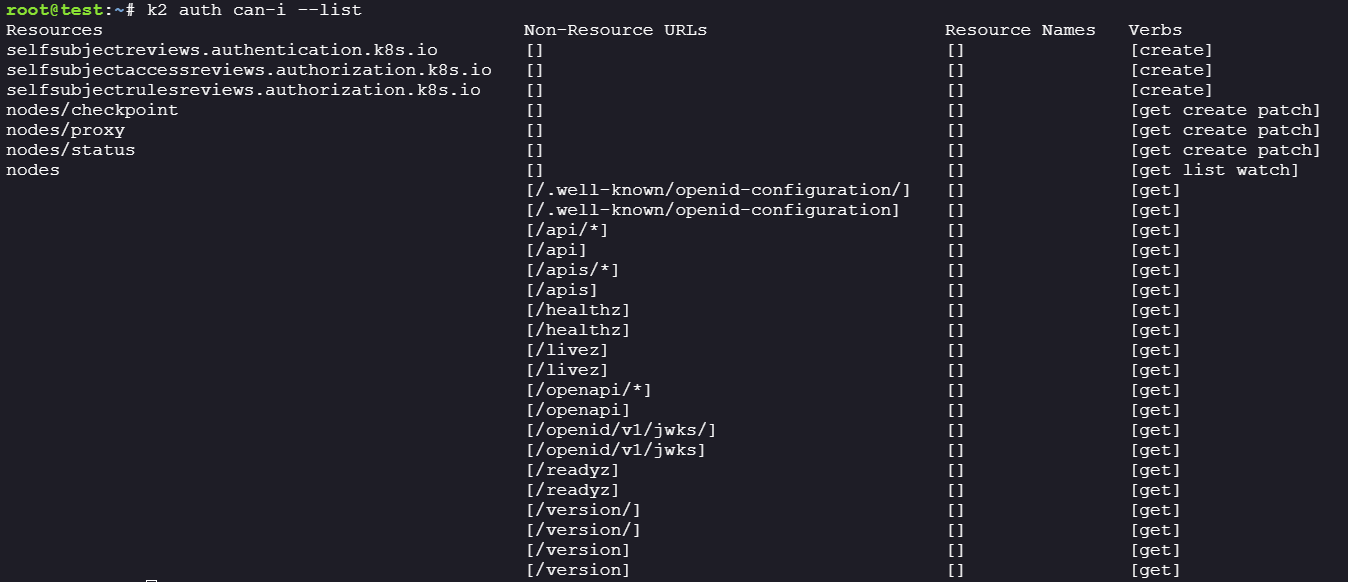Screen dimensions: 1348x582
Task: Click the Resources column header
Action: pyautogui.click(x=54, y=30)
